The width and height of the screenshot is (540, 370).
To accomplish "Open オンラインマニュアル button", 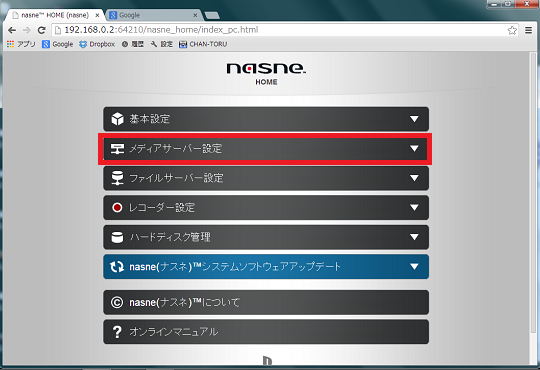I will click(266, 332).
